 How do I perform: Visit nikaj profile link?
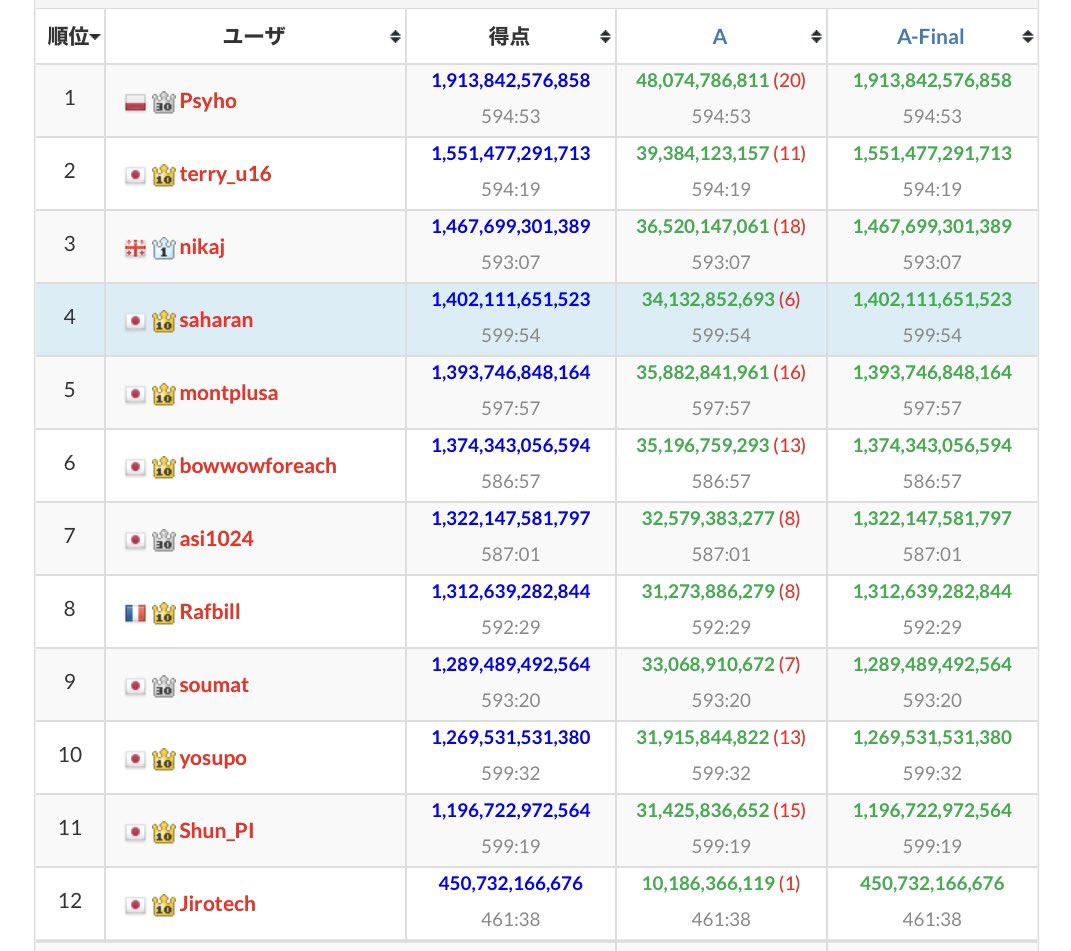pyautogui.click(x=202, y=247)
